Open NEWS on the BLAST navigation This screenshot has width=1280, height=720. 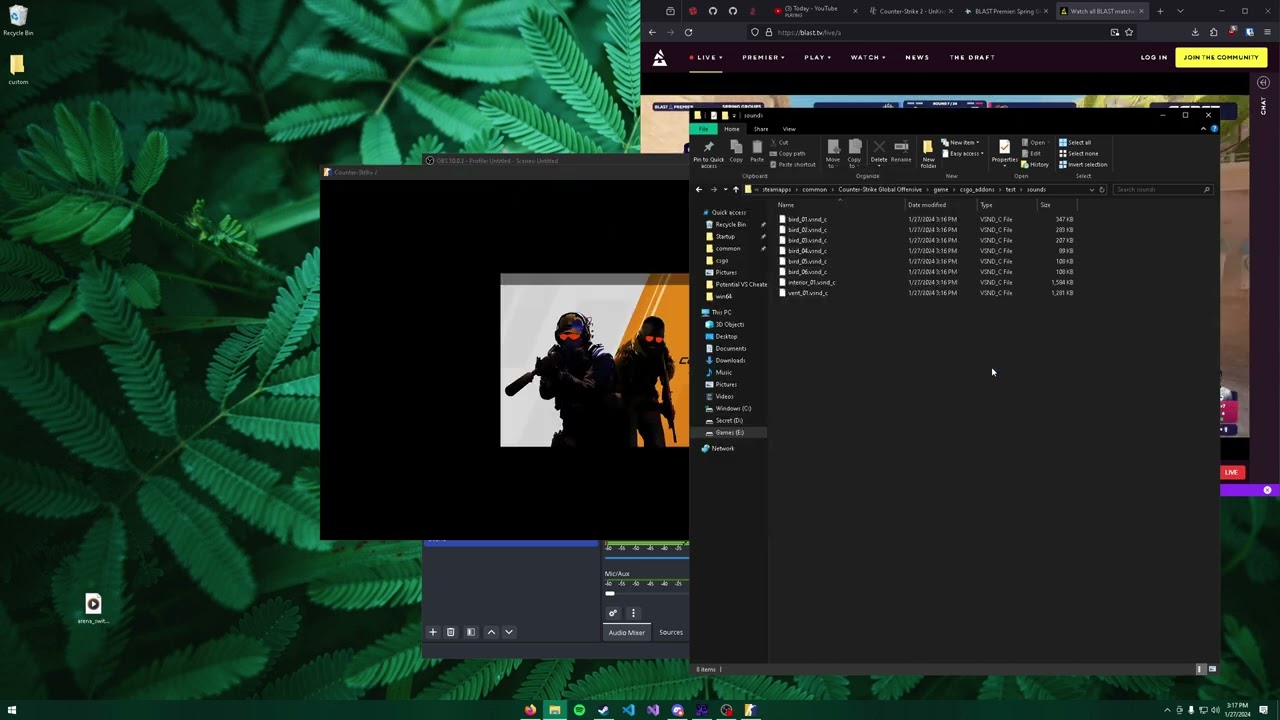click(917, 57)
